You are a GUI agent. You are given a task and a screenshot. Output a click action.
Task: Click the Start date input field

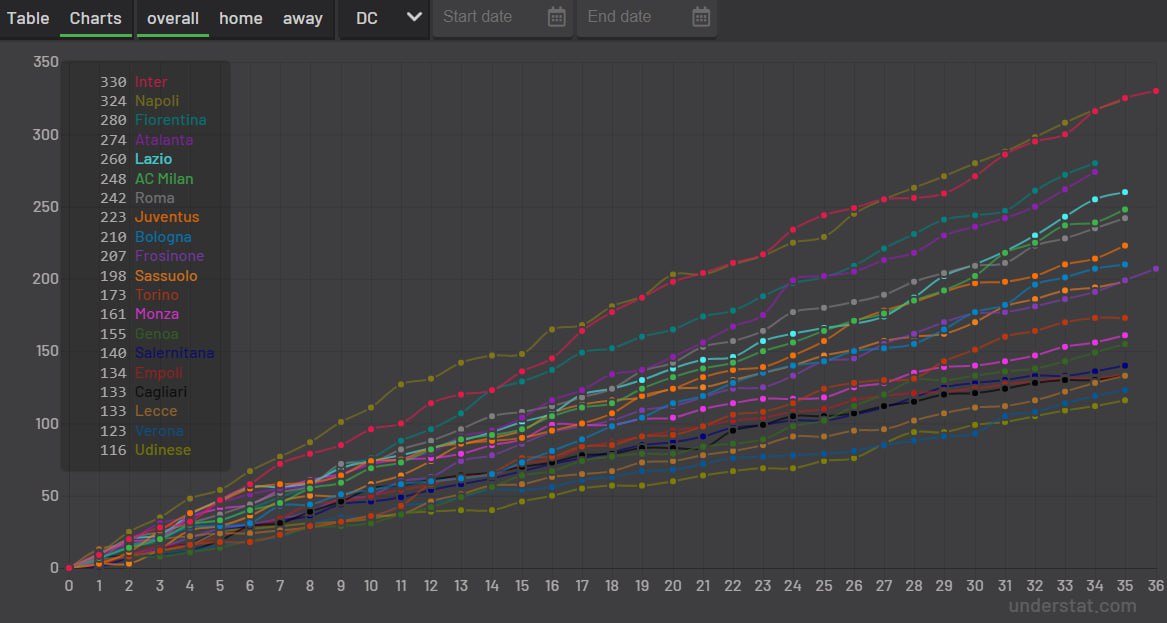490,17
